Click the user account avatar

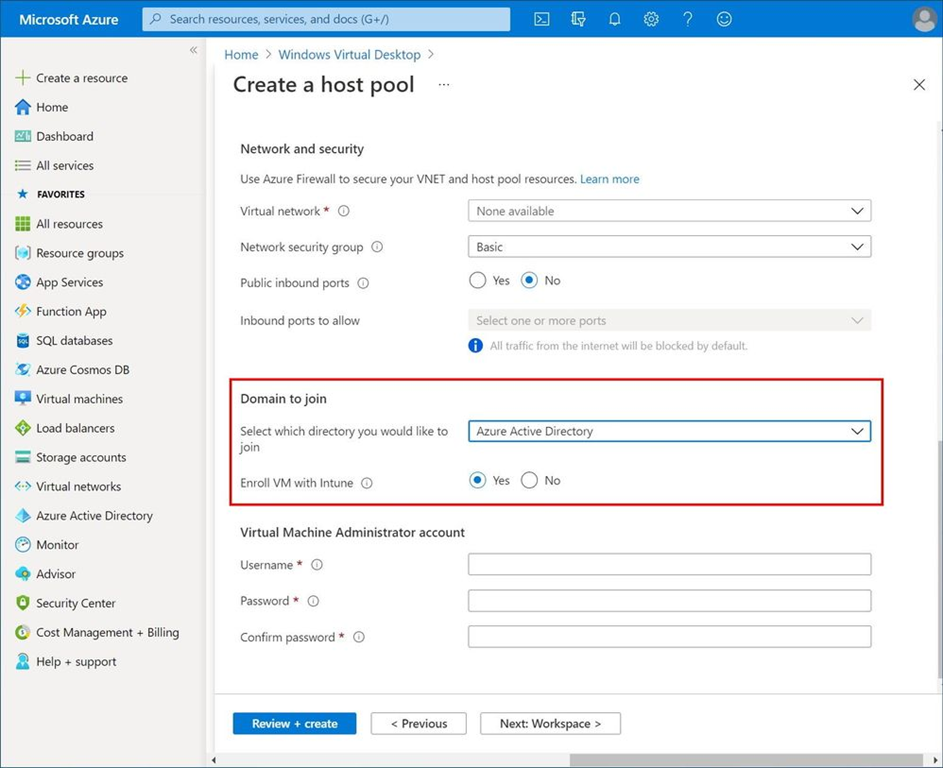click(x=924, y=19)
